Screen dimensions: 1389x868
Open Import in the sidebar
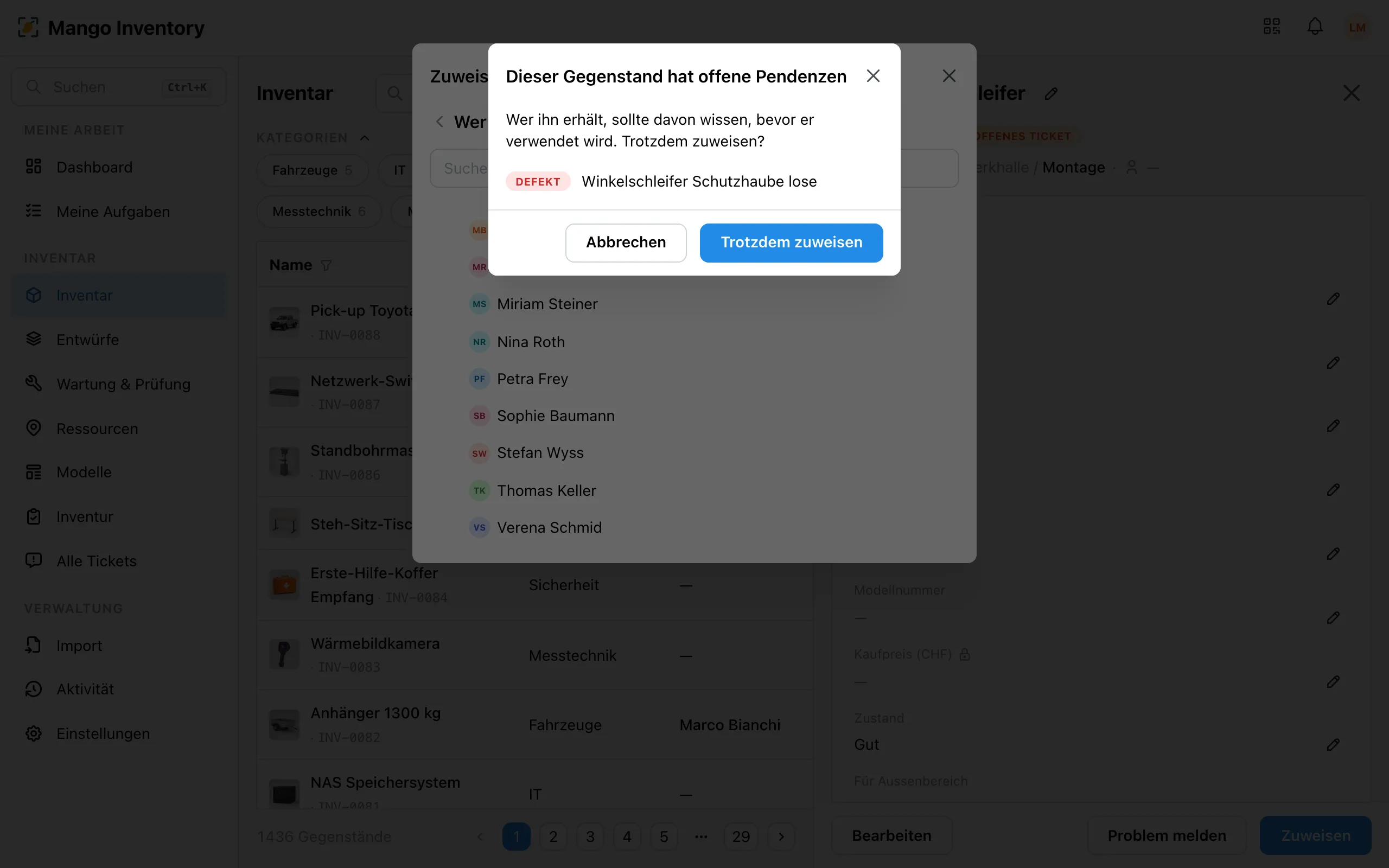(x=119, y=645)
